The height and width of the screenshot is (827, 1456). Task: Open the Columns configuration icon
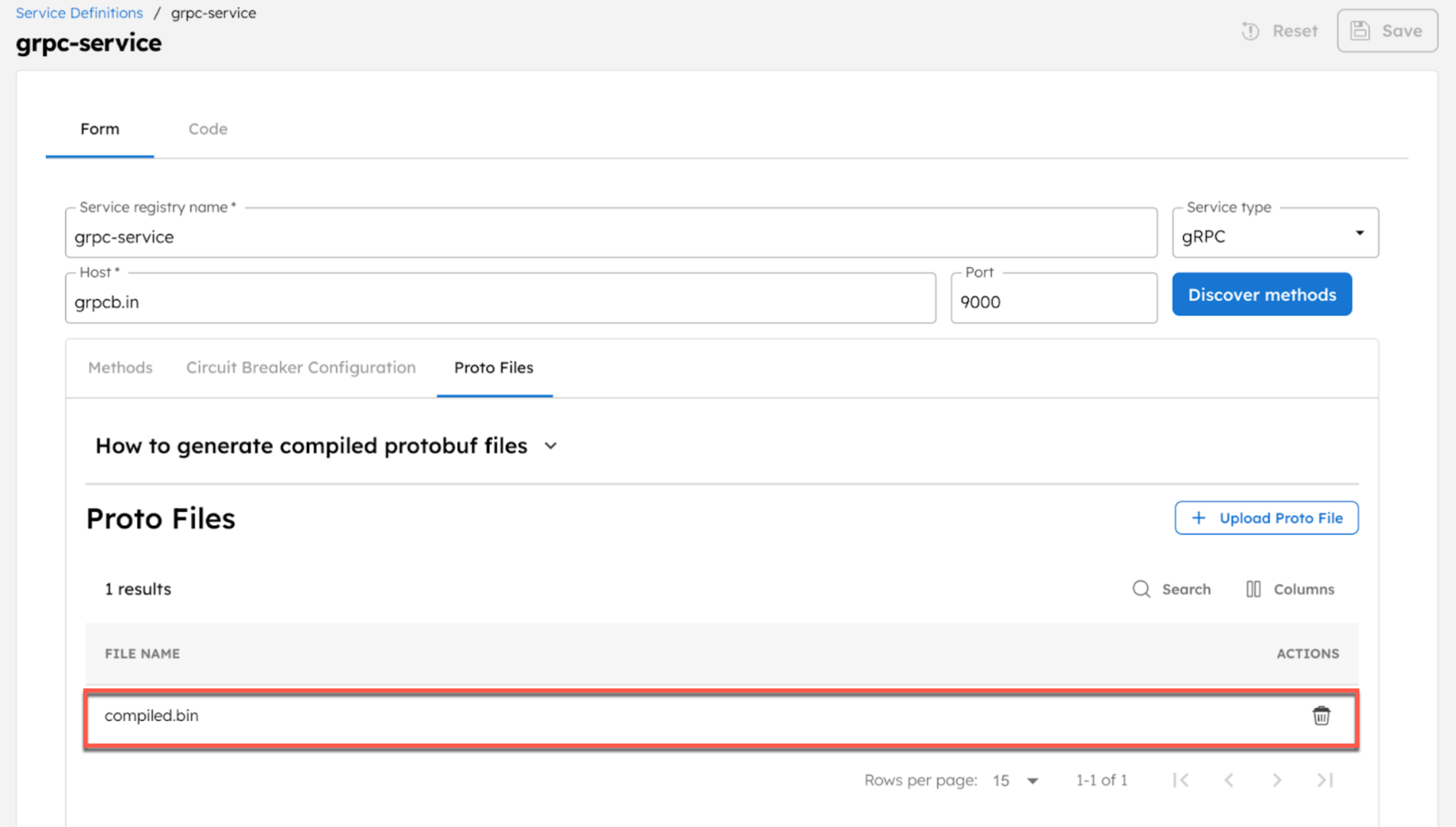(1253, 588)
